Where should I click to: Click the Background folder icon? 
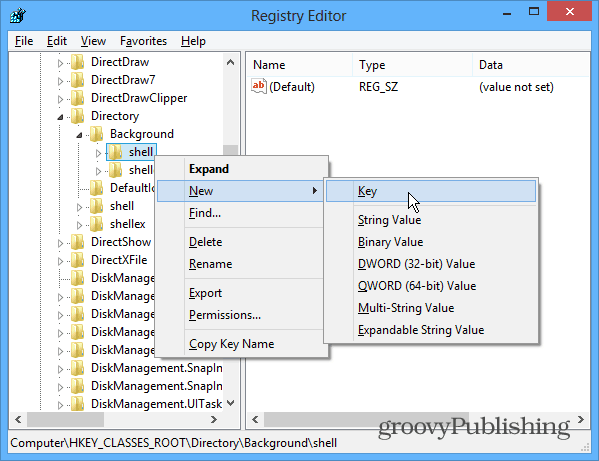97,134
